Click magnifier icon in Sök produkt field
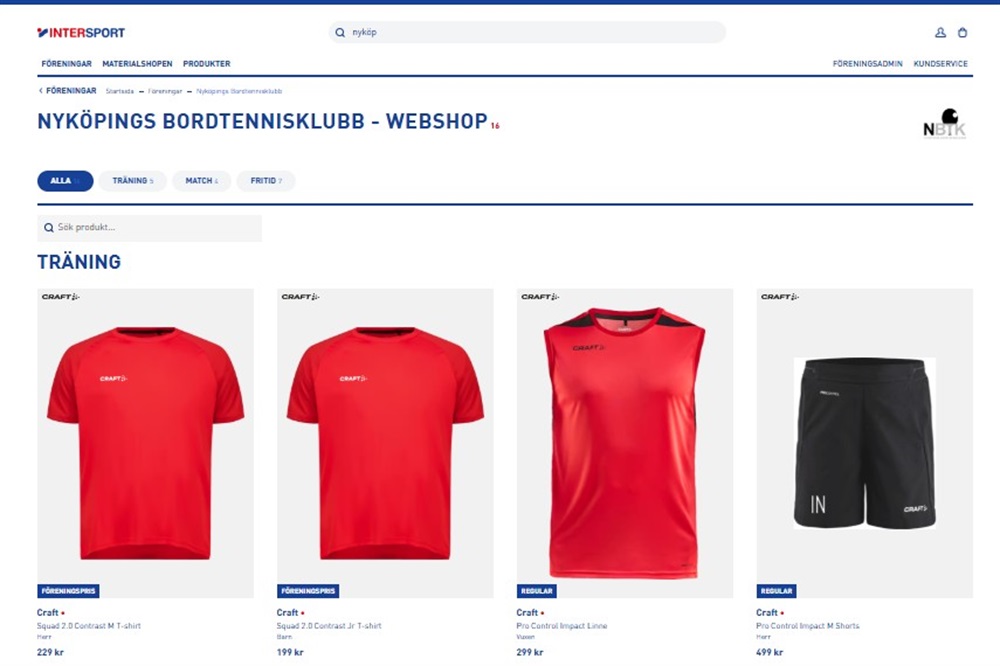This screenshot has height=666, width=1000. 48,228
